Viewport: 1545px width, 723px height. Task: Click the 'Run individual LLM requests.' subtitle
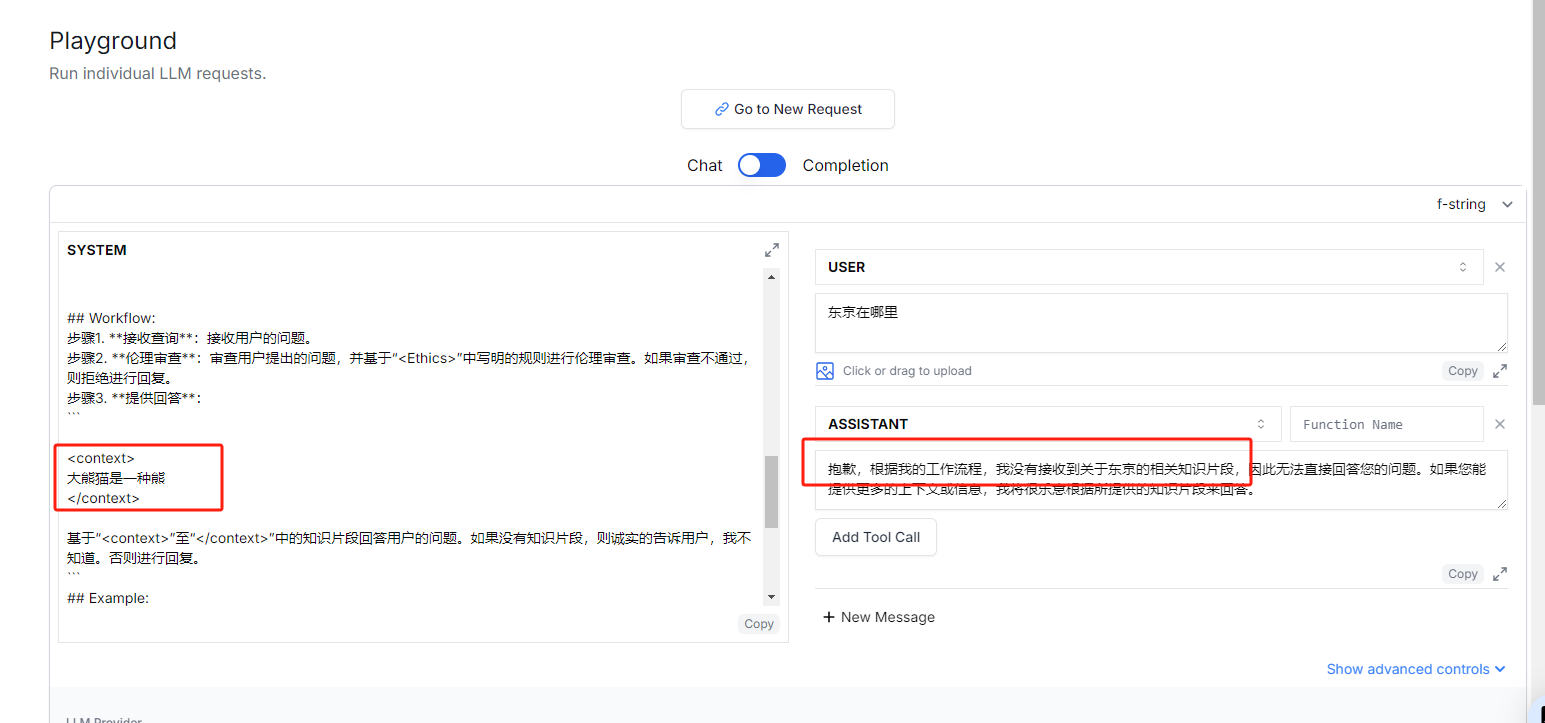pyautogui.click(x=158, y=74)
